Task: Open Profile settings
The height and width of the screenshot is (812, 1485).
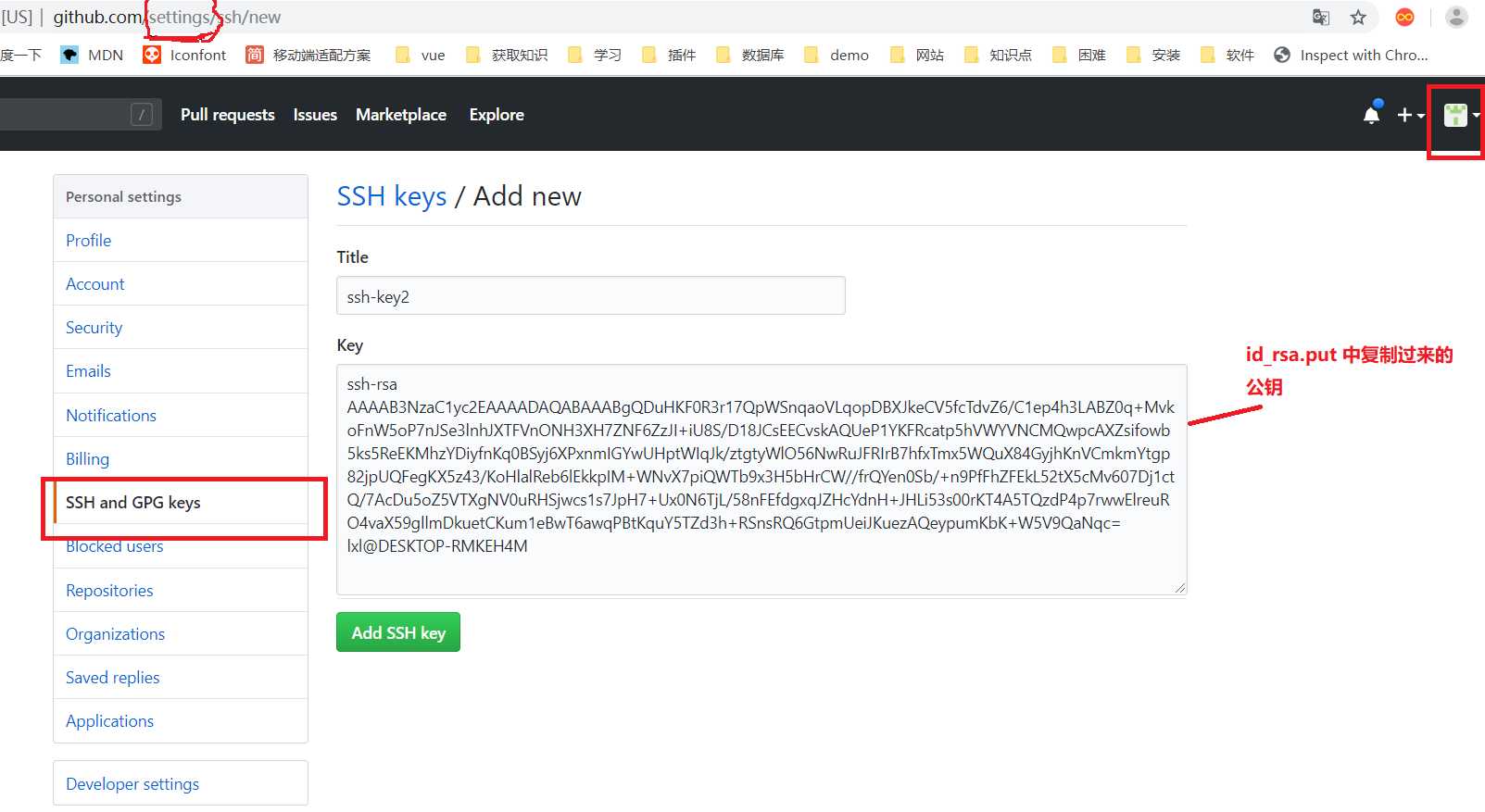Action: [x=181, y=240]
